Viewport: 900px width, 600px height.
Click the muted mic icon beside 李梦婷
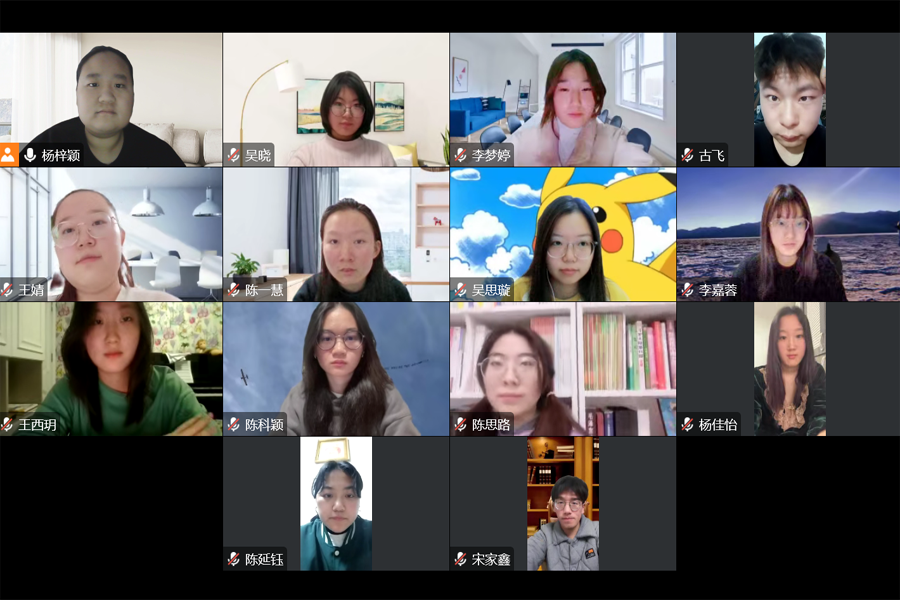(x=460, y=155)
